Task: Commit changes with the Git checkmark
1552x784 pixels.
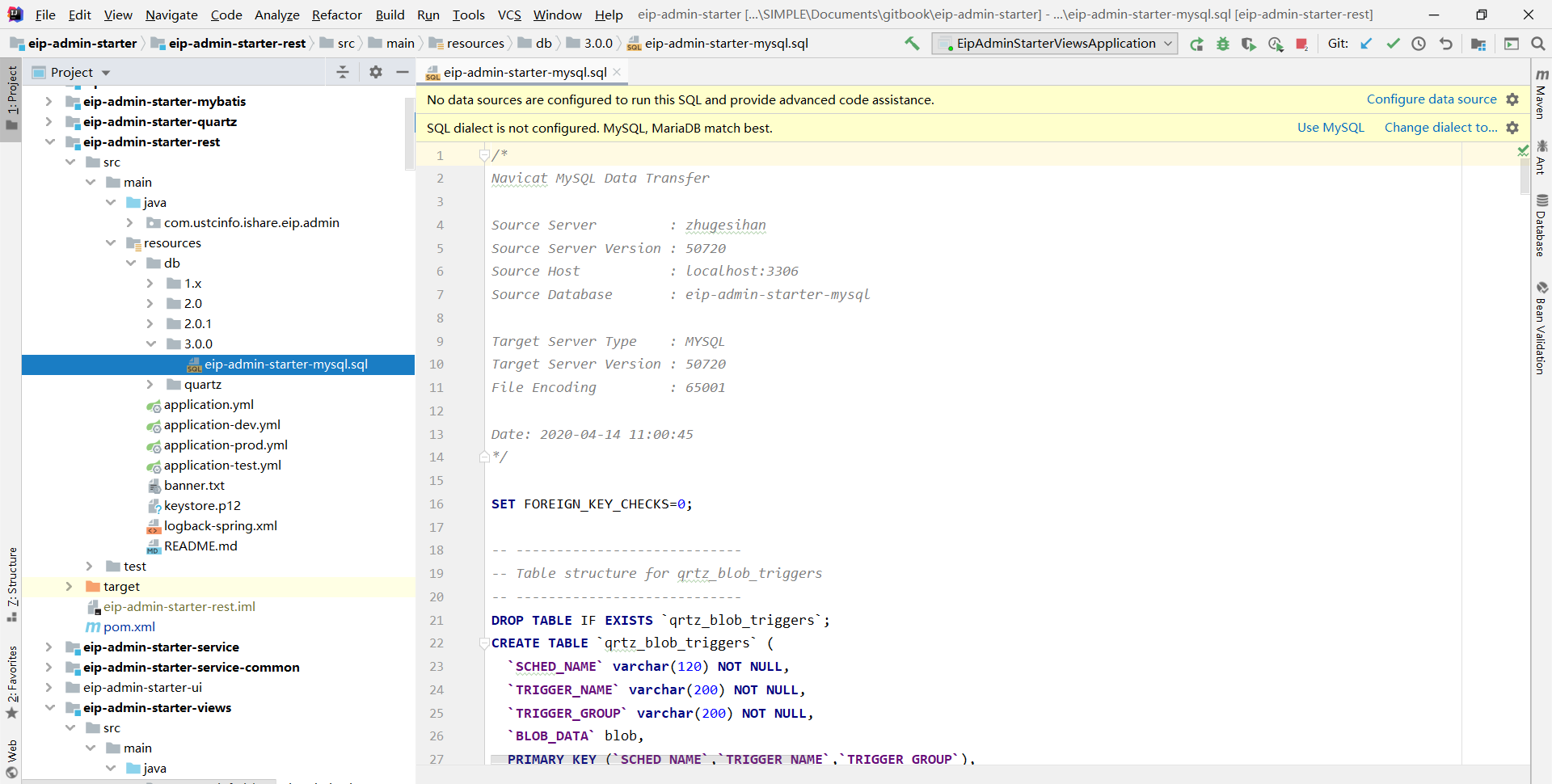Action: tap(1393, 44)
